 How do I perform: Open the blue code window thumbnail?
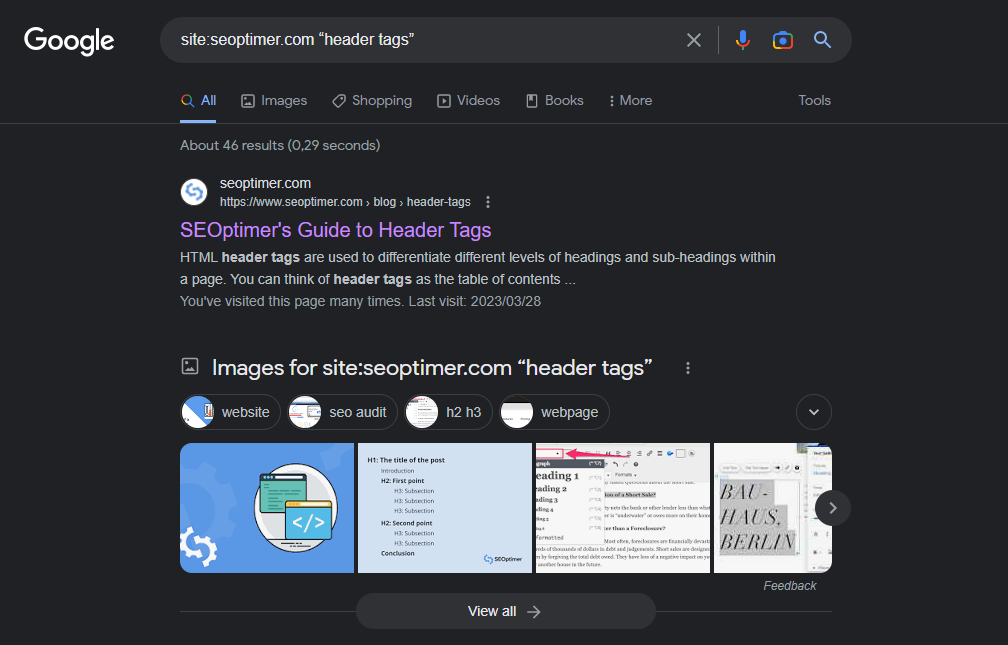(267, 508)
